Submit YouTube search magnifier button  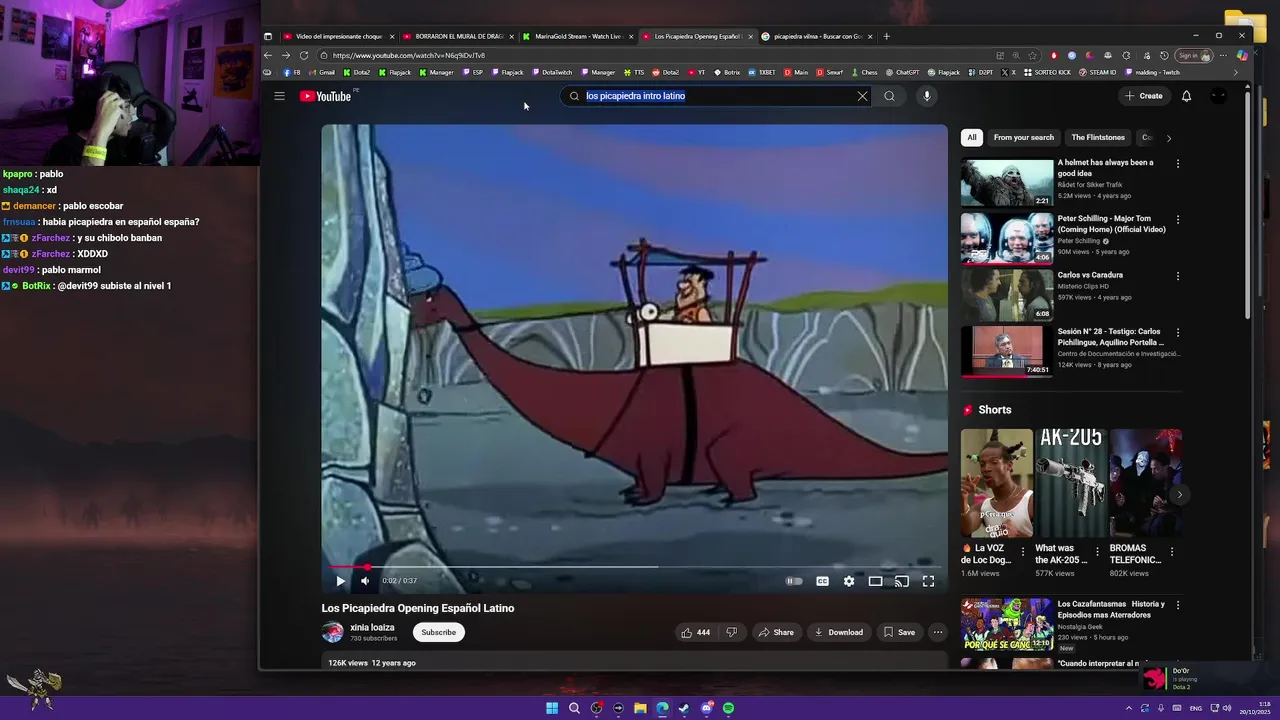(889, 96)
